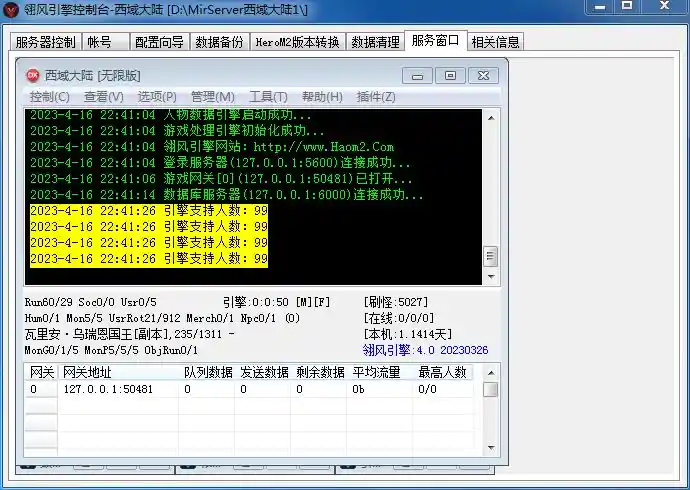Maximize the 西域大陆 [无限版] inner window

pos(450,76)
